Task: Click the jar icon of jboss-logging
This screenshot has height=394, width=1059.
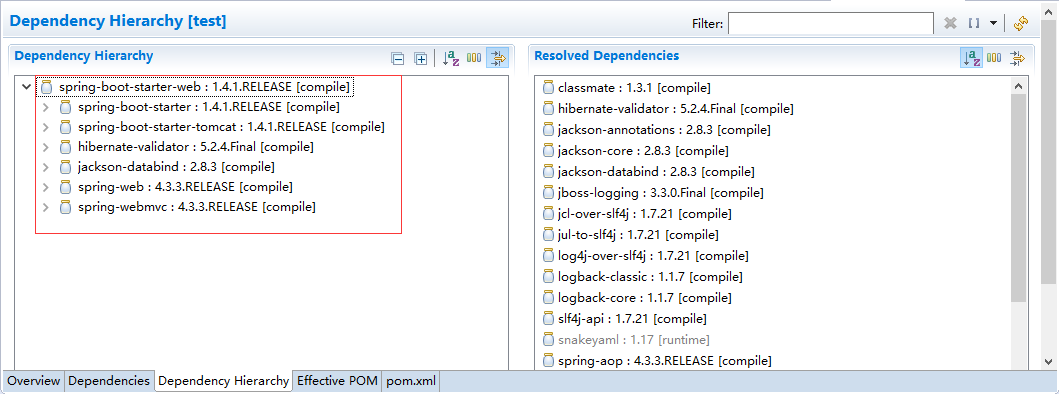Action: [548, 193]
